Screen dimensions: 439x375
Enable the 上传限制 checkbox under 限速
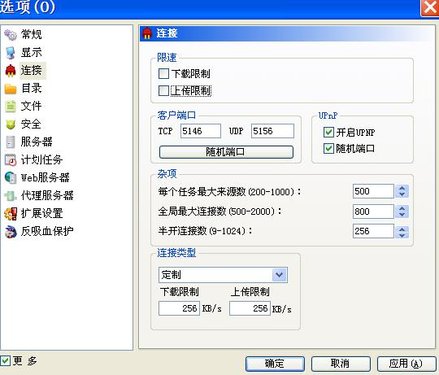tap(163, 91)
